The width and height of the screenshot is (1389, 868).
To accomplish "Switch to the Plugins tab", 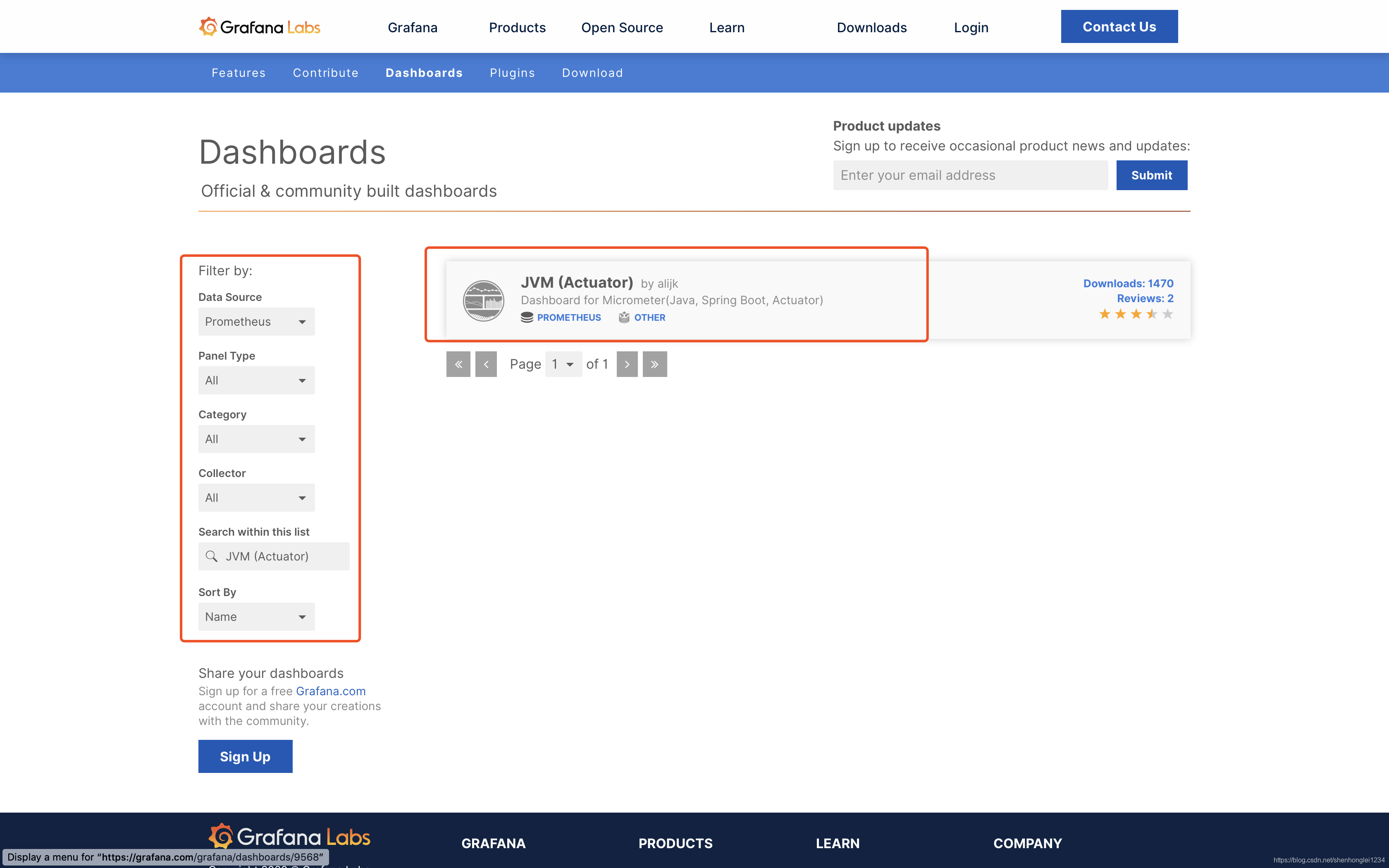I will coord(512,73).
